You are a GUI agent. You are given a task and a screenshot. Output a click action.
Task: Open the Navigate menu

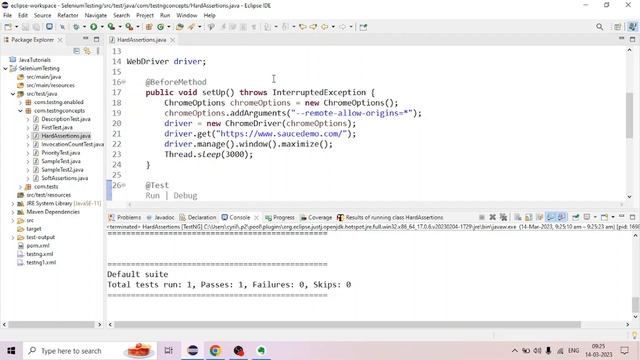[96, 15]
